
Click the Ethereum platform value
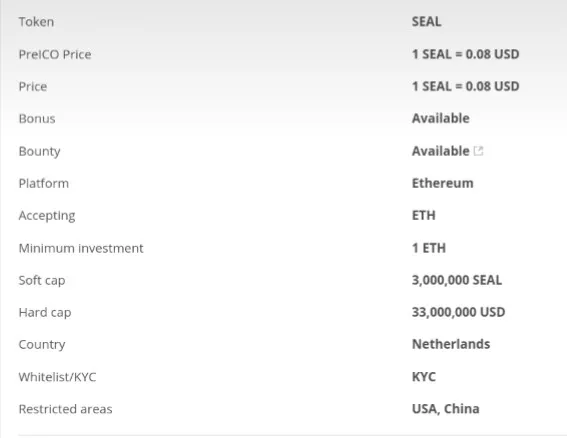(x=443, y=183)
